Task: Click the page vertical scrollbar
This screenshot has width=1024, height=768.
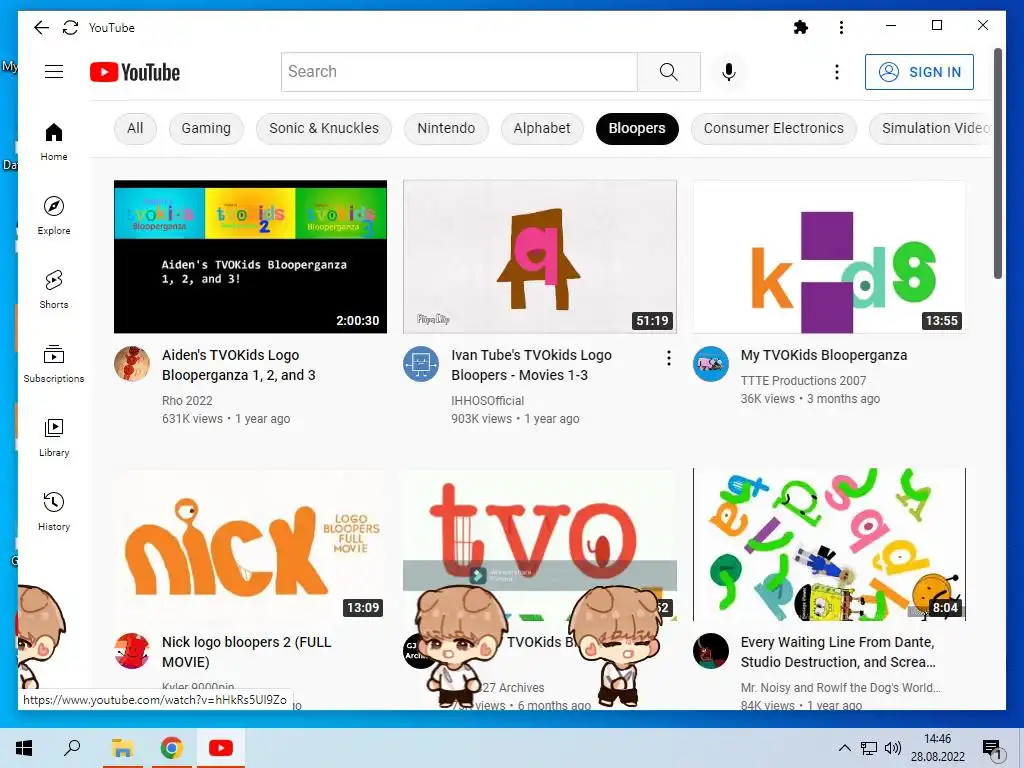Action: tap(997, 163)
